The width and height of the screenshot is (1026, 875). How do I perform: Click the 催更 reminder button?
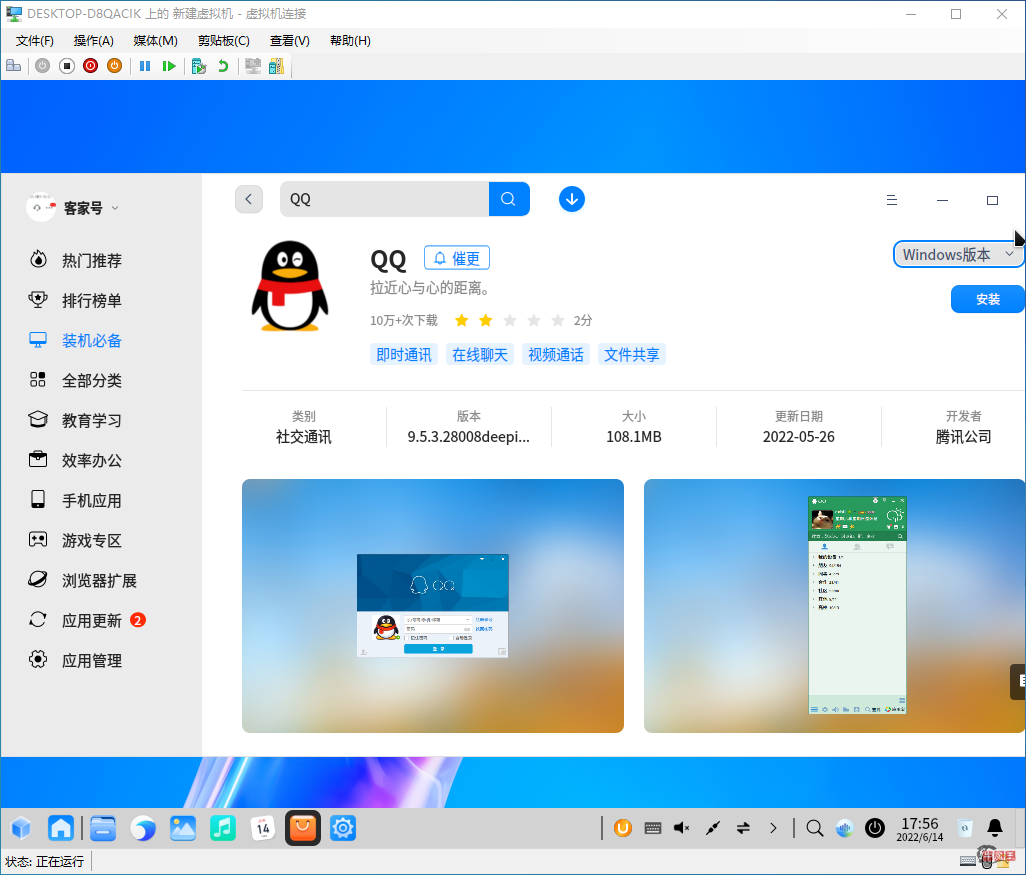(x=457, y=258)
